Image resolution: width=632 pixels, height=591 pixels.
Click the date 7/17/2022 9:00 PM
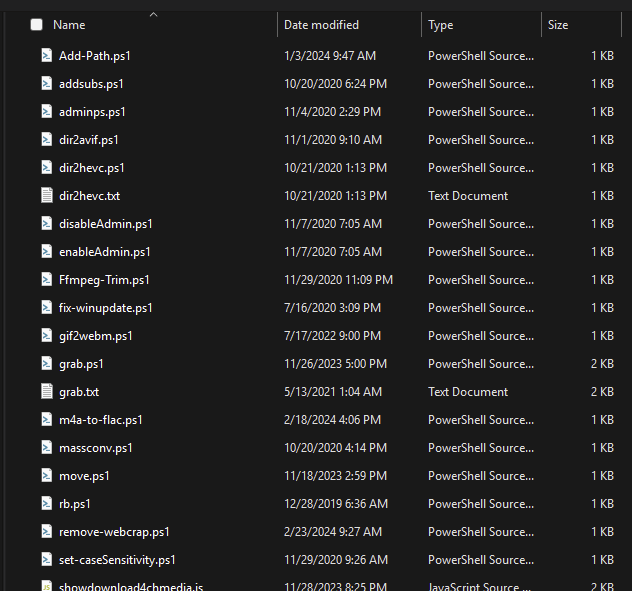(x=333, y=336)
